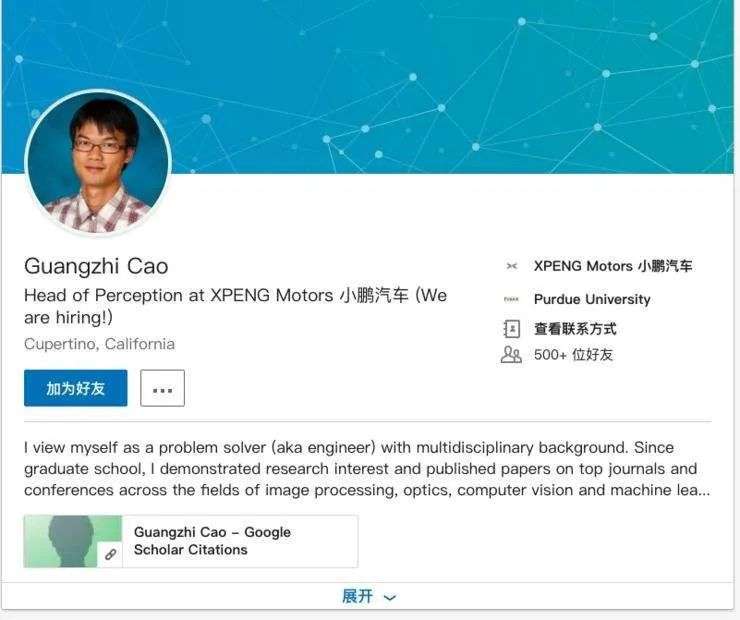The image size is (740, 620).
Task: Open the 查看联系方式 contact info link
Action: 575,329
